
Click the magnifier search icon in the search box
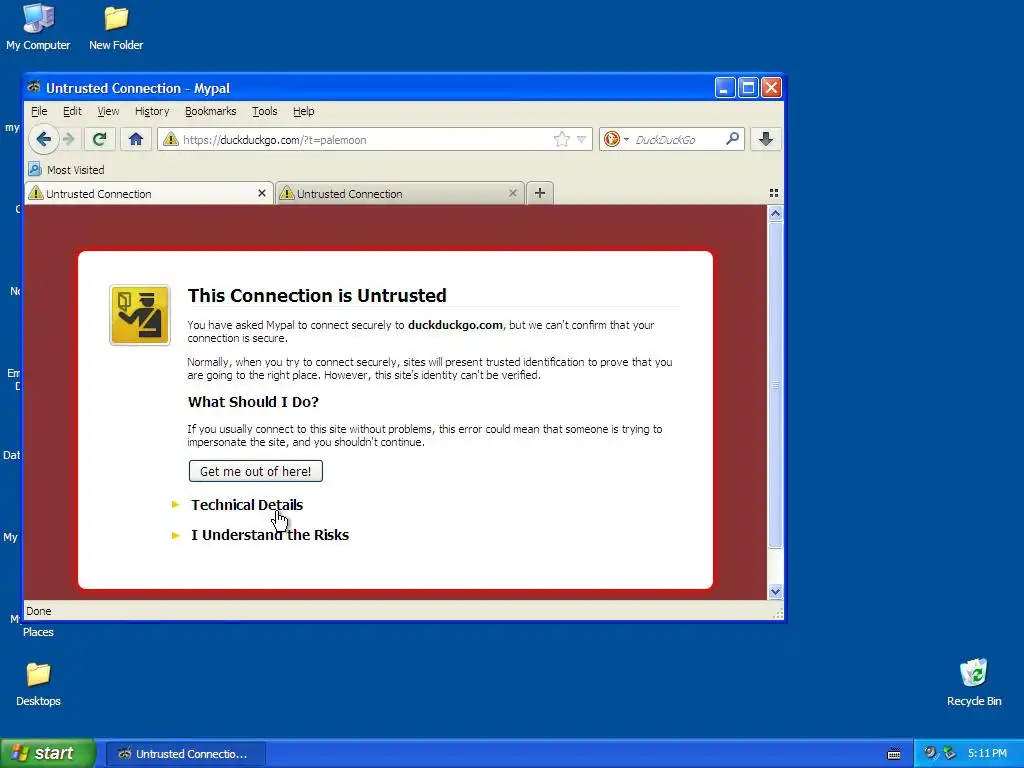[x=733, y=138]
